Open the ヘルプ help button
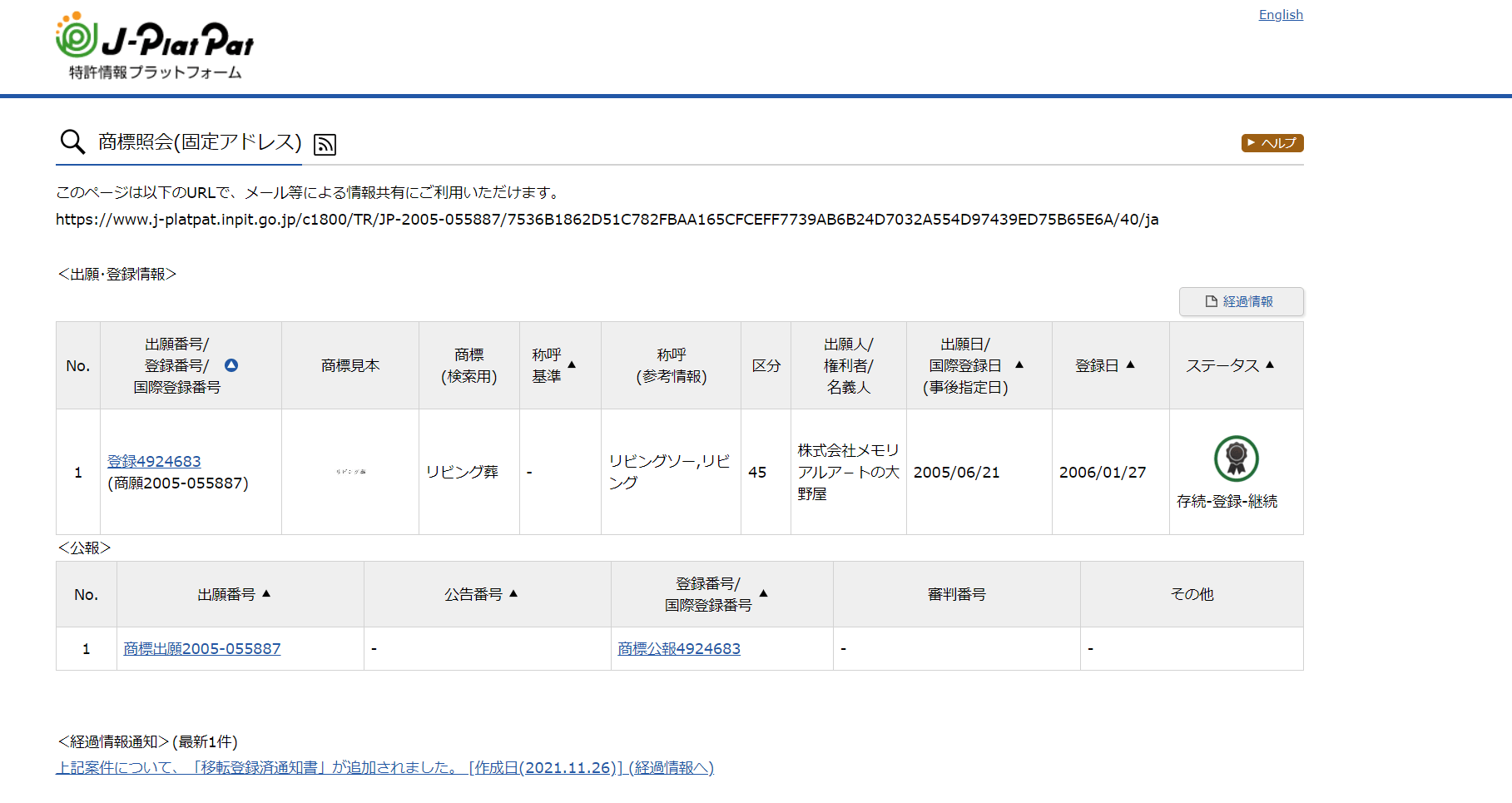 (1272, 143)
